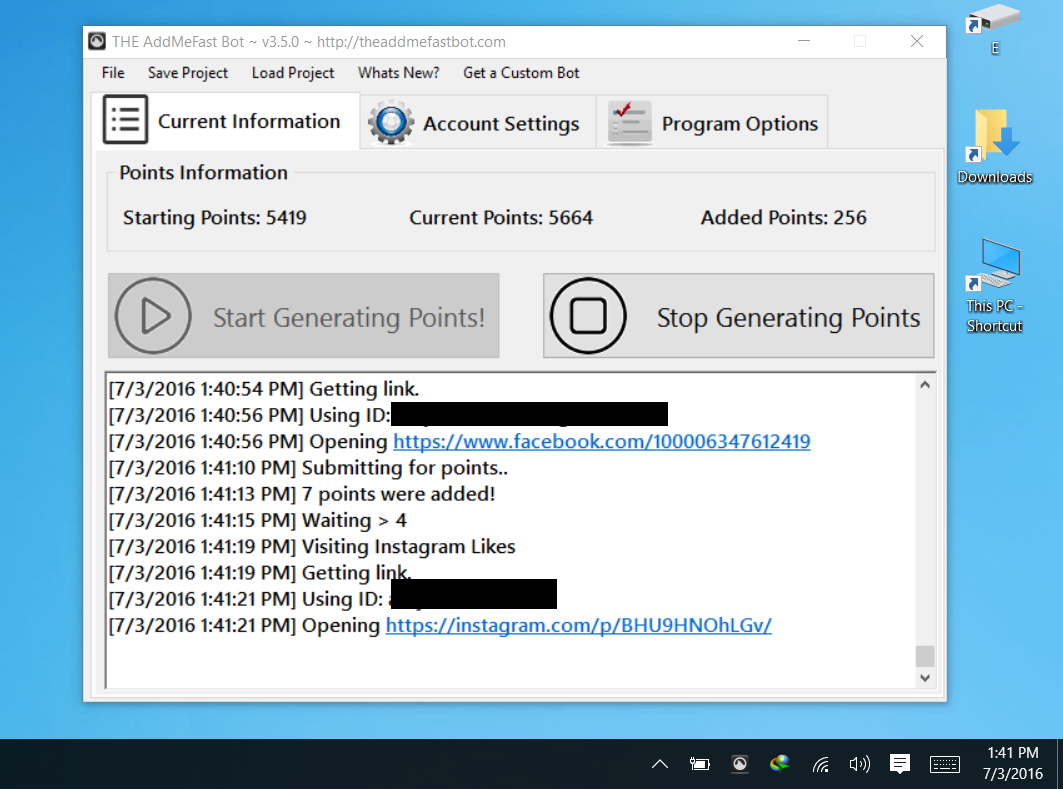Click the Wi-Fi network tray icon
This screenshot has width=1063, height=789.
[x=820, y=765]
